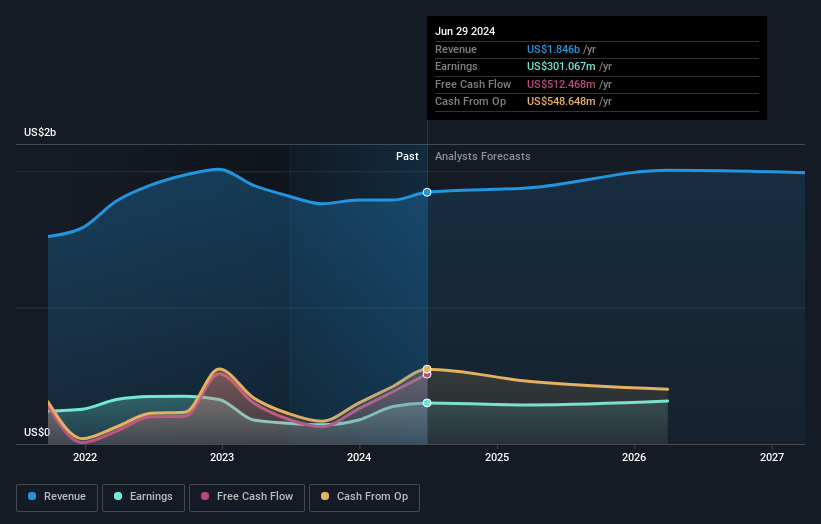Click the 'Past' section label
821x524 pixels.
tap(407, 156)
